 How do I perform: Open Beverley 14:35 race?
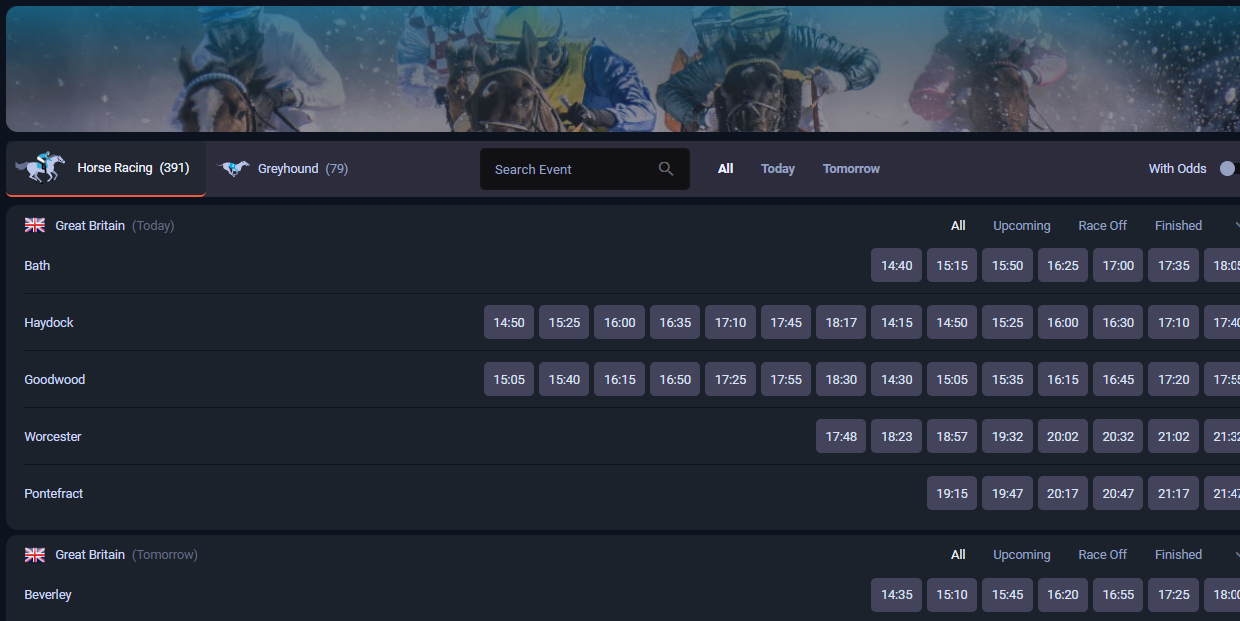[x=896, y=594]
